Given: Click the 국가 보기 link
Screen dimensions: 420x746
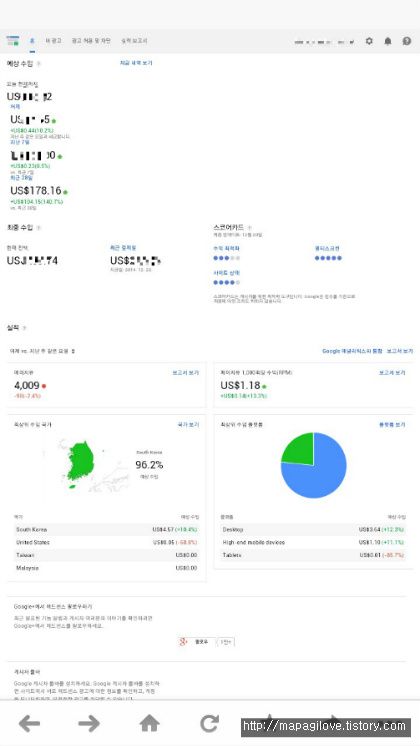Looking at the screenshot, I should (188, 424).
